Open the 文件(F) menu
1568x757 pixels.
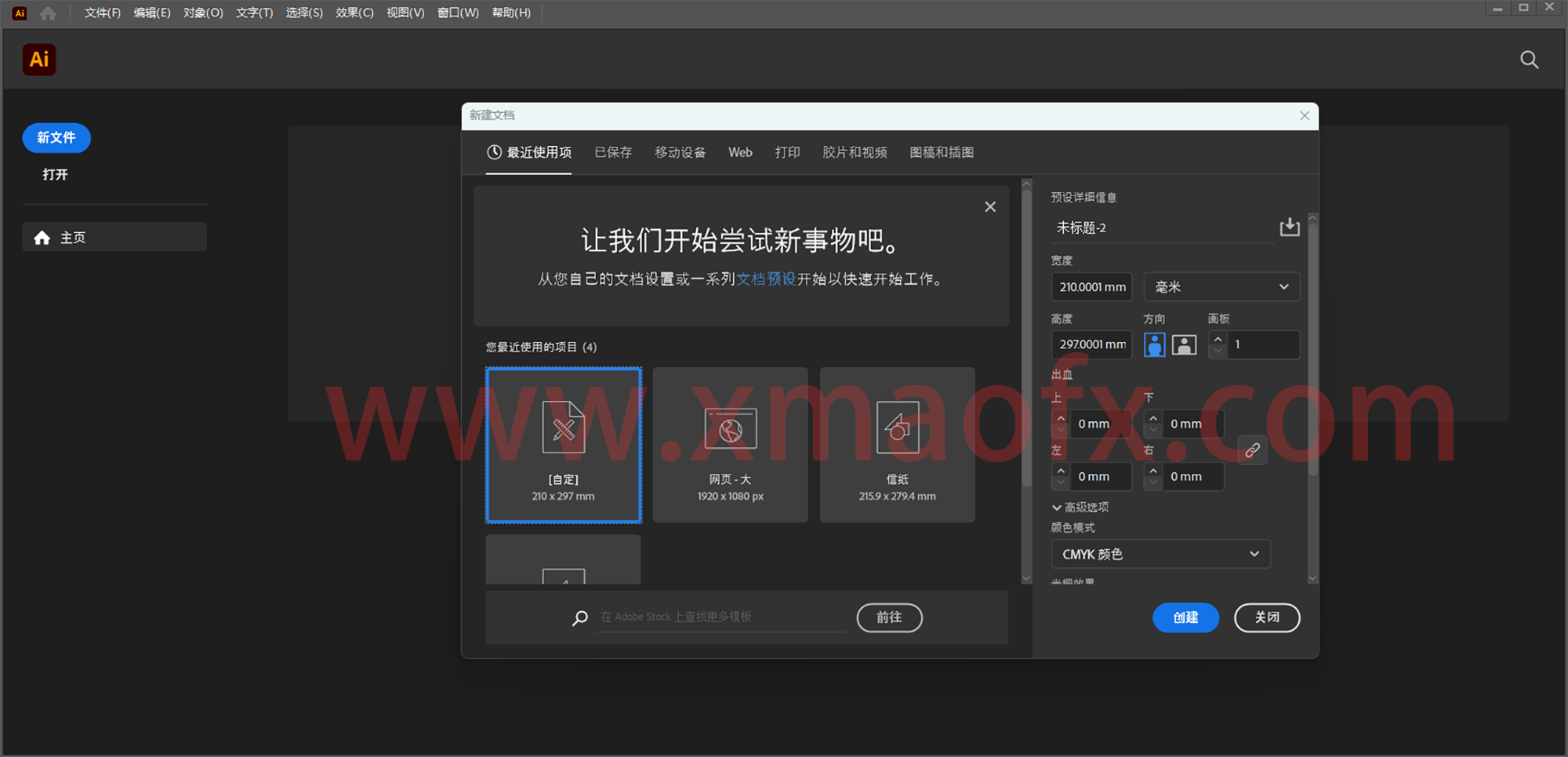(103, 13)
